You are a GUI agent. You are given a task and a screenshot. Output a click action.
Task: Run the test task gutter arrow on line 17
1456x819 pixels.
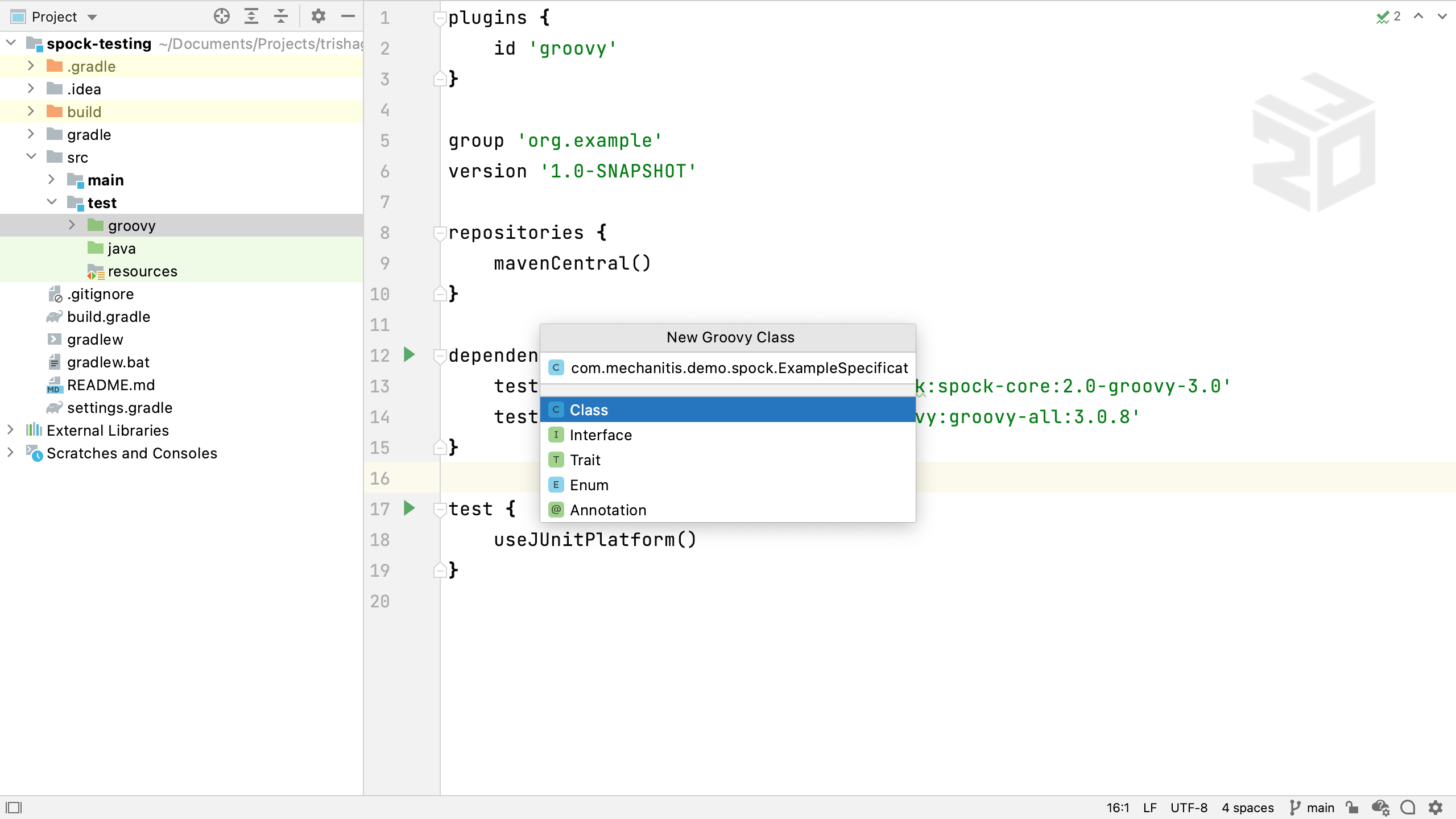click(409, 508)
